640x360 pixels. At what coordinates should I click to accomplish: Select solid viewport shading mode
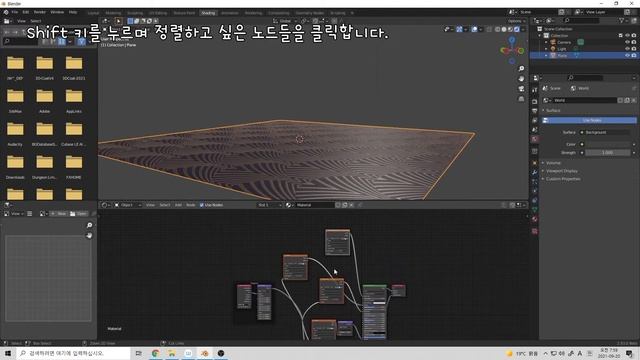[x=504, y=29]
